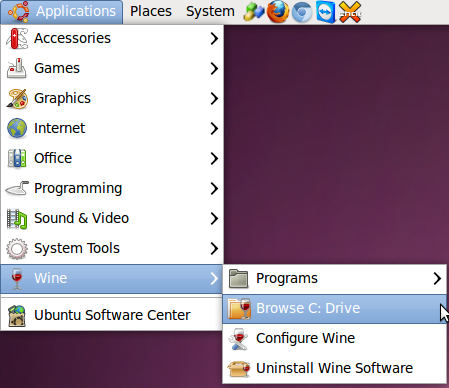Click the Uninstall Wine Software box icon
The width and height of the screenshot is (449, 388).
[239, 369]
